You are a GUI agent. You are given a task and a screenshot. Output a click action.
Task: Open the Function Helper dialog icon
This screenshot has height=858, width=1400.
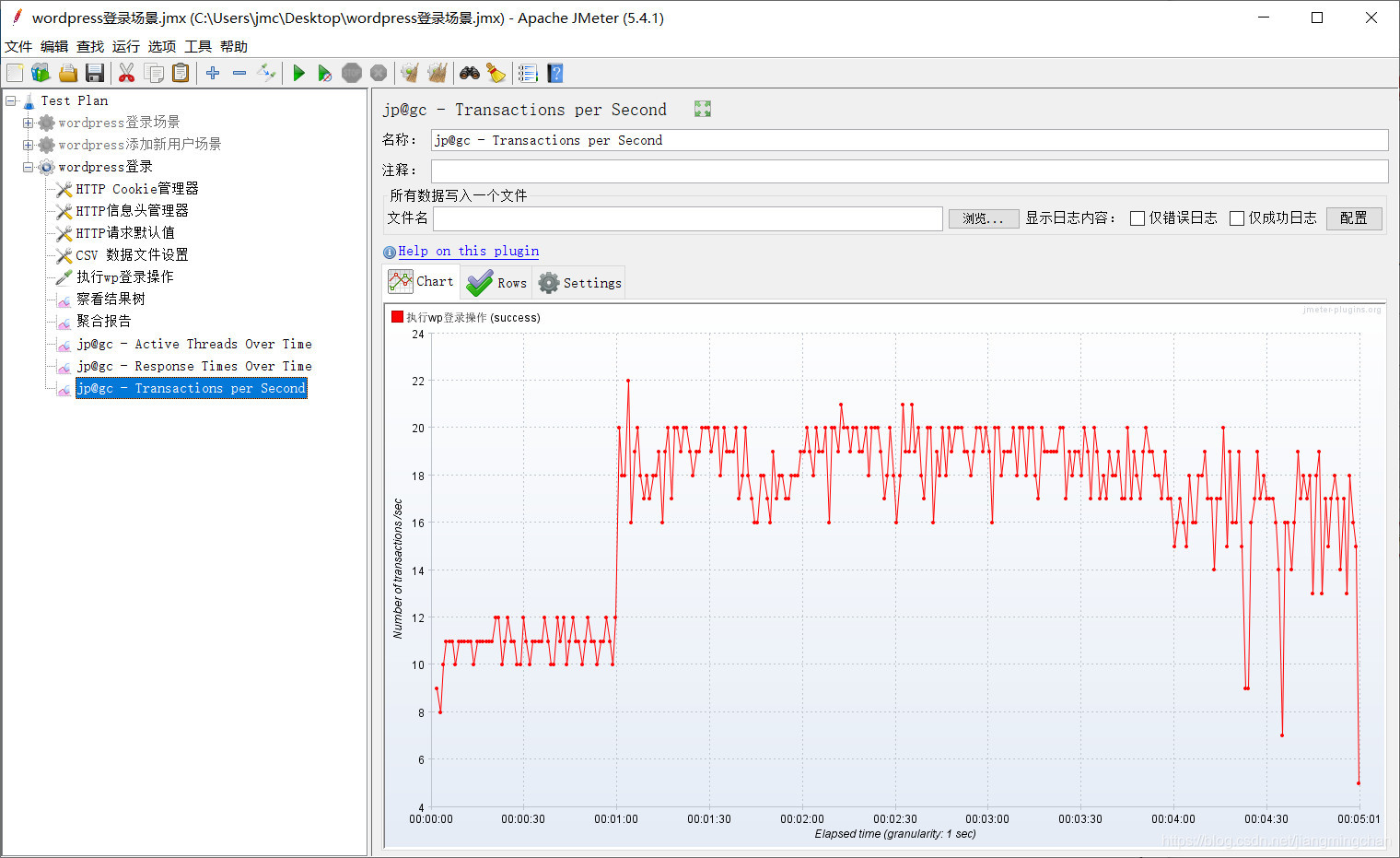528,73
